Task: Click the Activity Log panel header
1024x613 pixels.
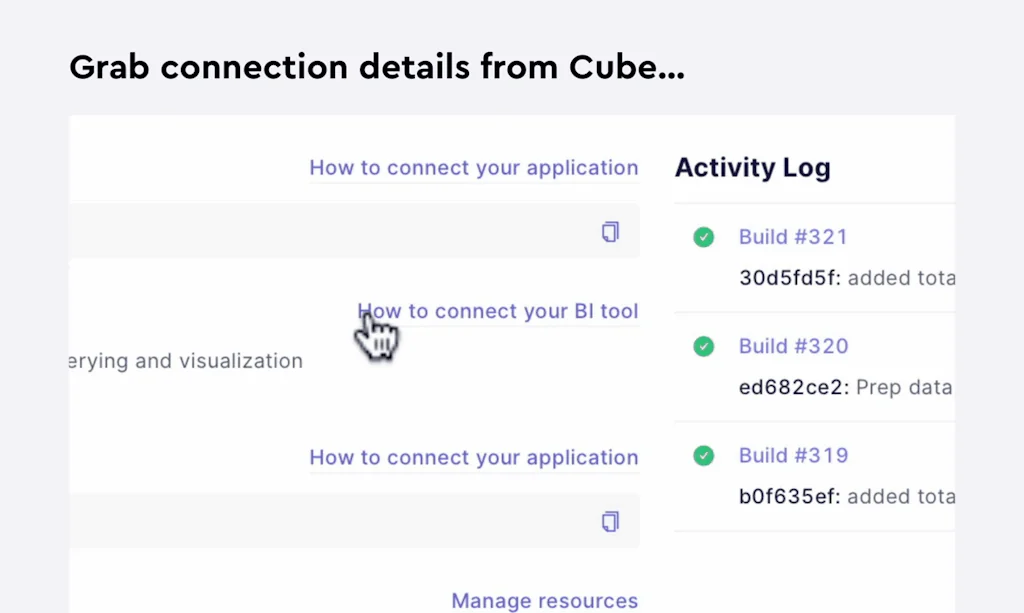Action: (x=752, y=168)
